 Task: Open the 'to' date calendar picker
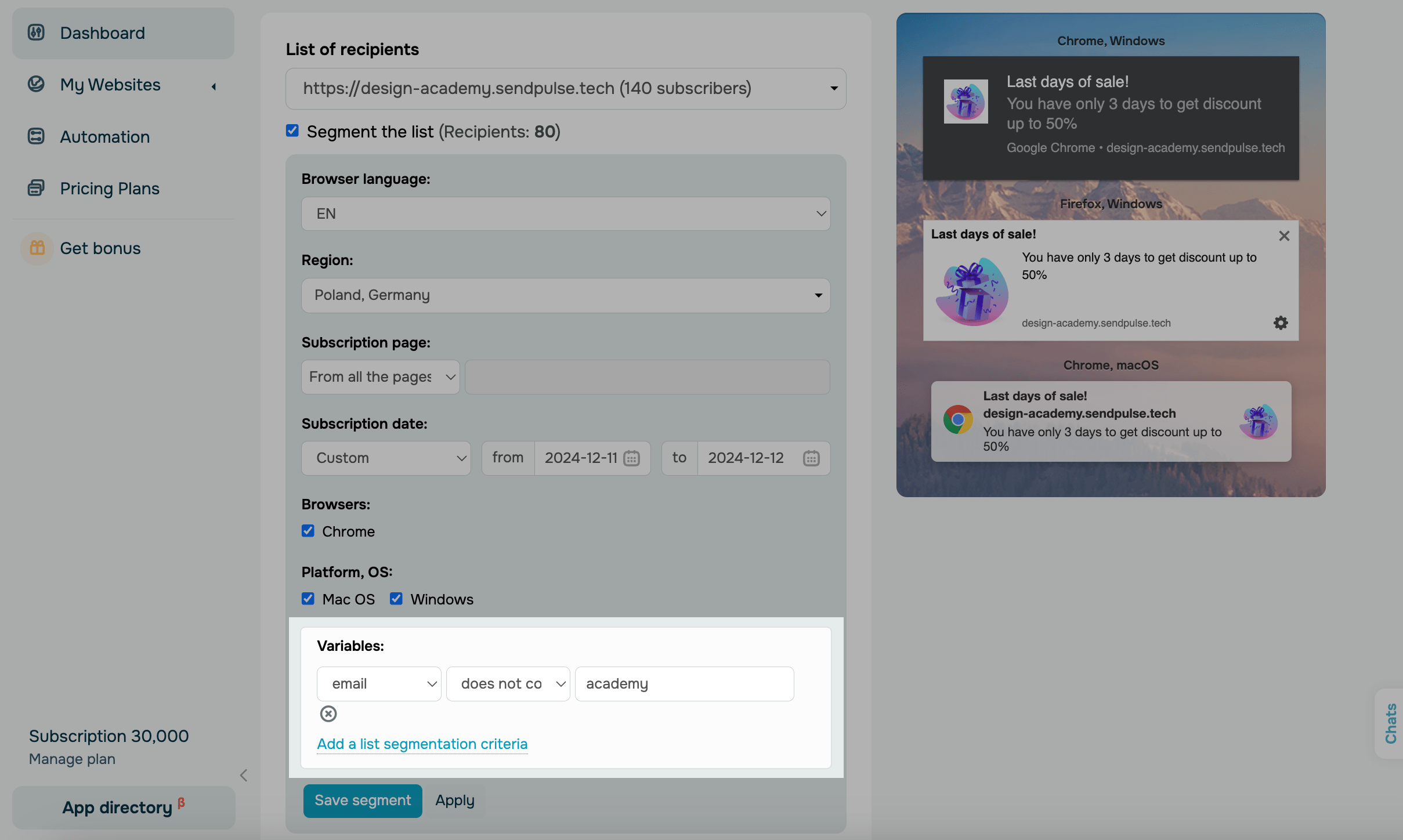811,458
